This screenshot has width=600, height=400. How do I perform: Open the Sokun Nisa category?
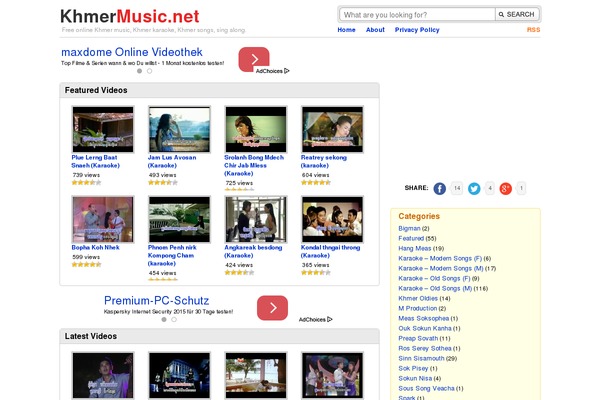pyautogui.click(x=415, y=378)
